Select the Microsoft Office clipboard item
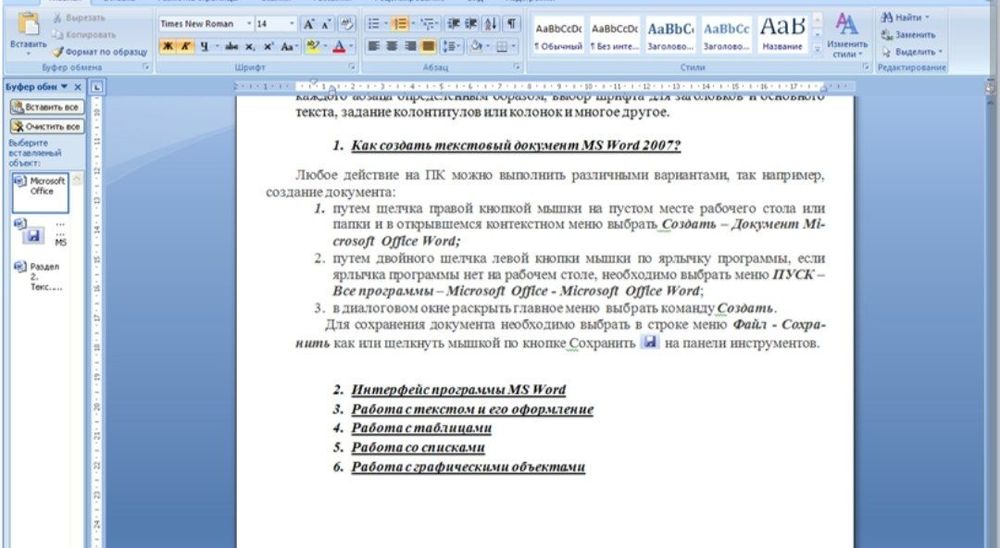Screen dimensions: 1000x548 (x=40, y=192)
